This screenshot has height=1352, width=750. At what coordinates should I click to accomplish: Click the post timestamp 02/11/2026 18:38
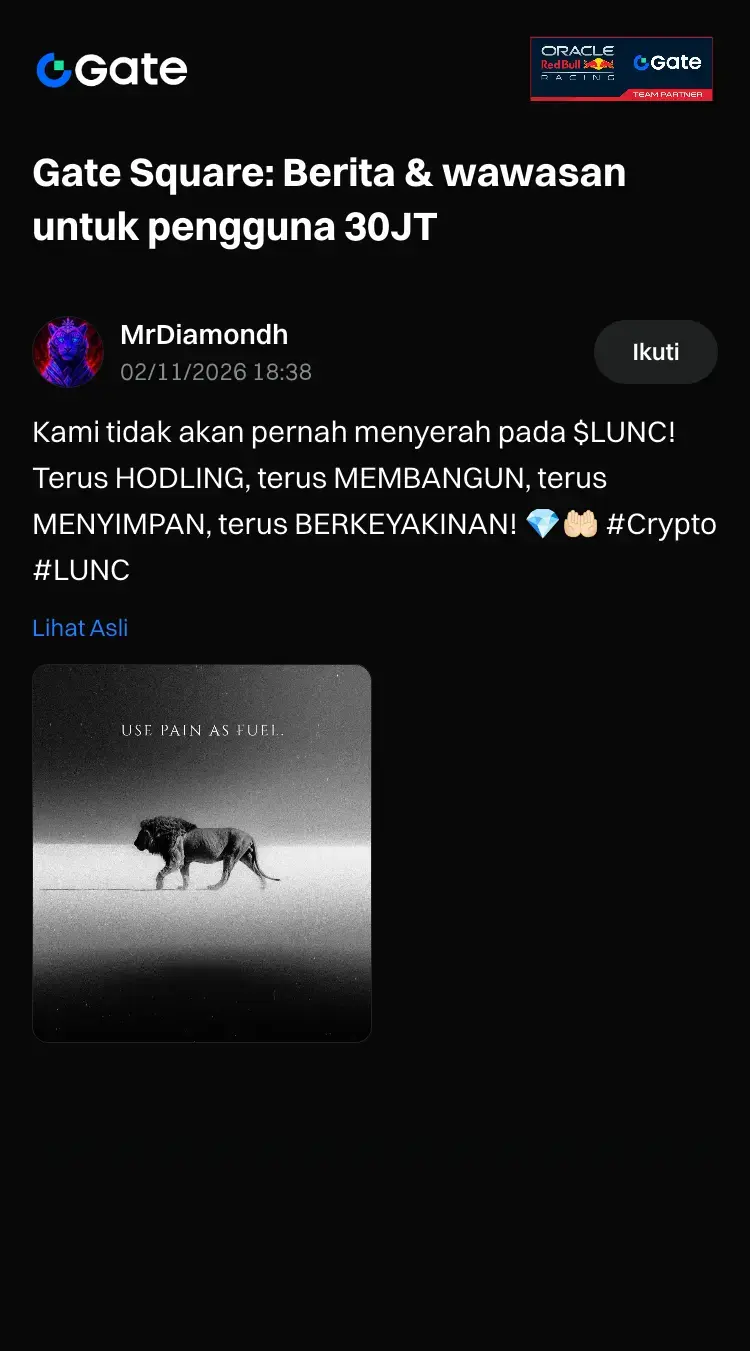[216, 372]
